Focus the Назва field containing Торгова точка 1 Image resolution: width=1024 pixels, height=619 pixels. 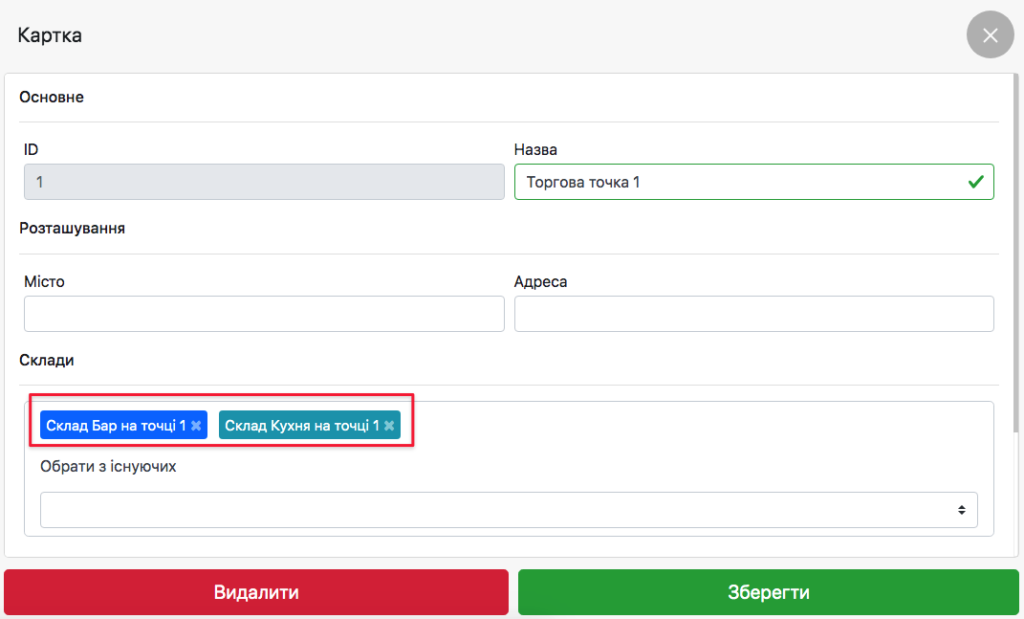pyautogui.click(x=740, y=183)
